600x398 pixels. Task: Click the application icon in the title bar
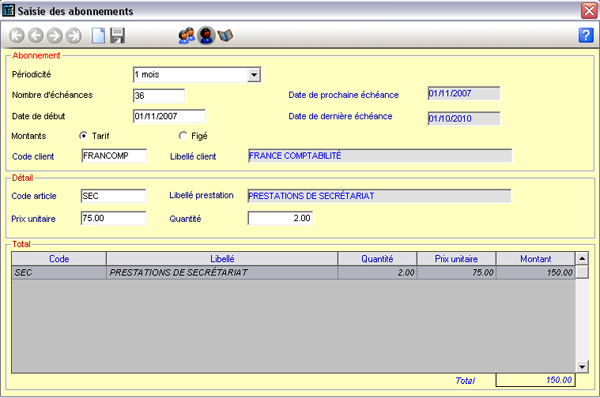(8, 10)
